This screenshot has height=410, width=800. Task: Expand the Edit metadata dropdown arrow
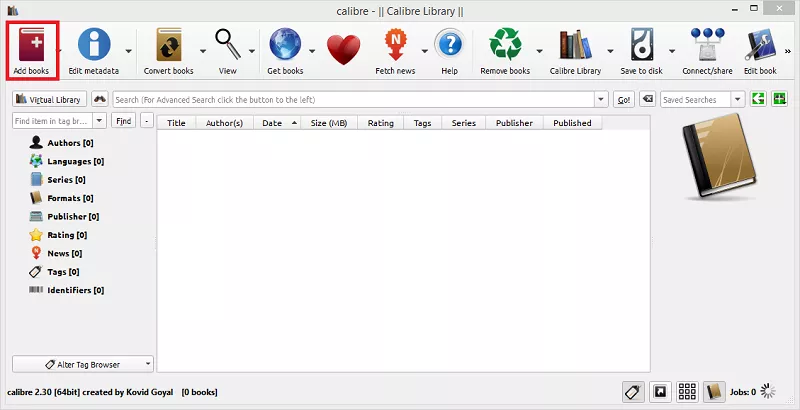[129, 50]
